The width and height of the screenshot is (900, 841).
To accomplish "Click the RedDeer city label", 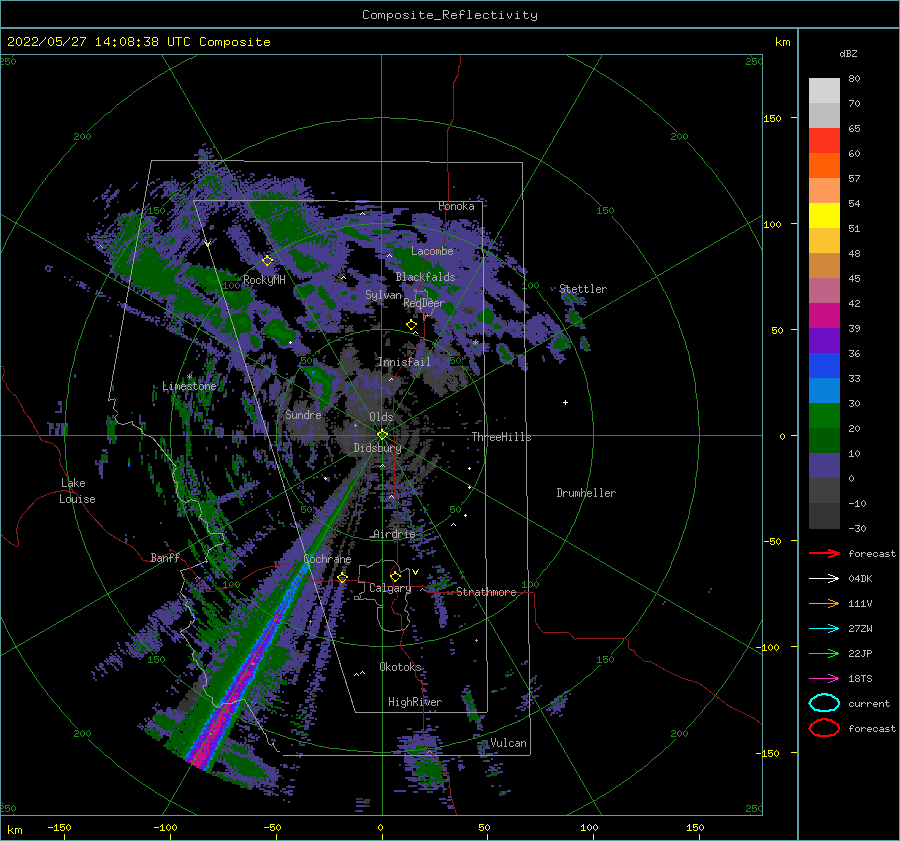I will point(424,303).
